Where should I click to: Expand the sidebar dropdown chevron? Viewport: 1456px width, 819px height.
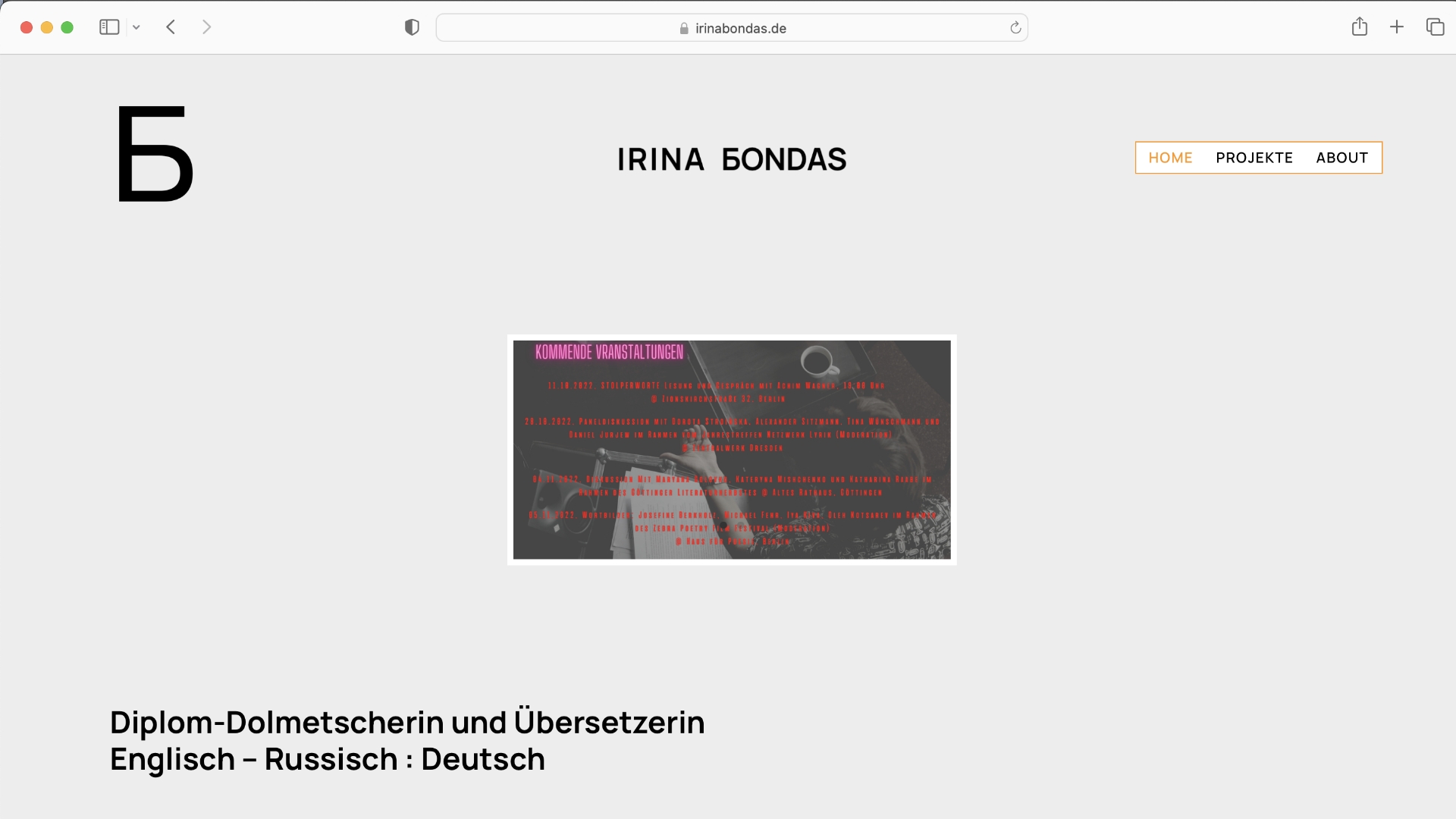tap(136, 27)
